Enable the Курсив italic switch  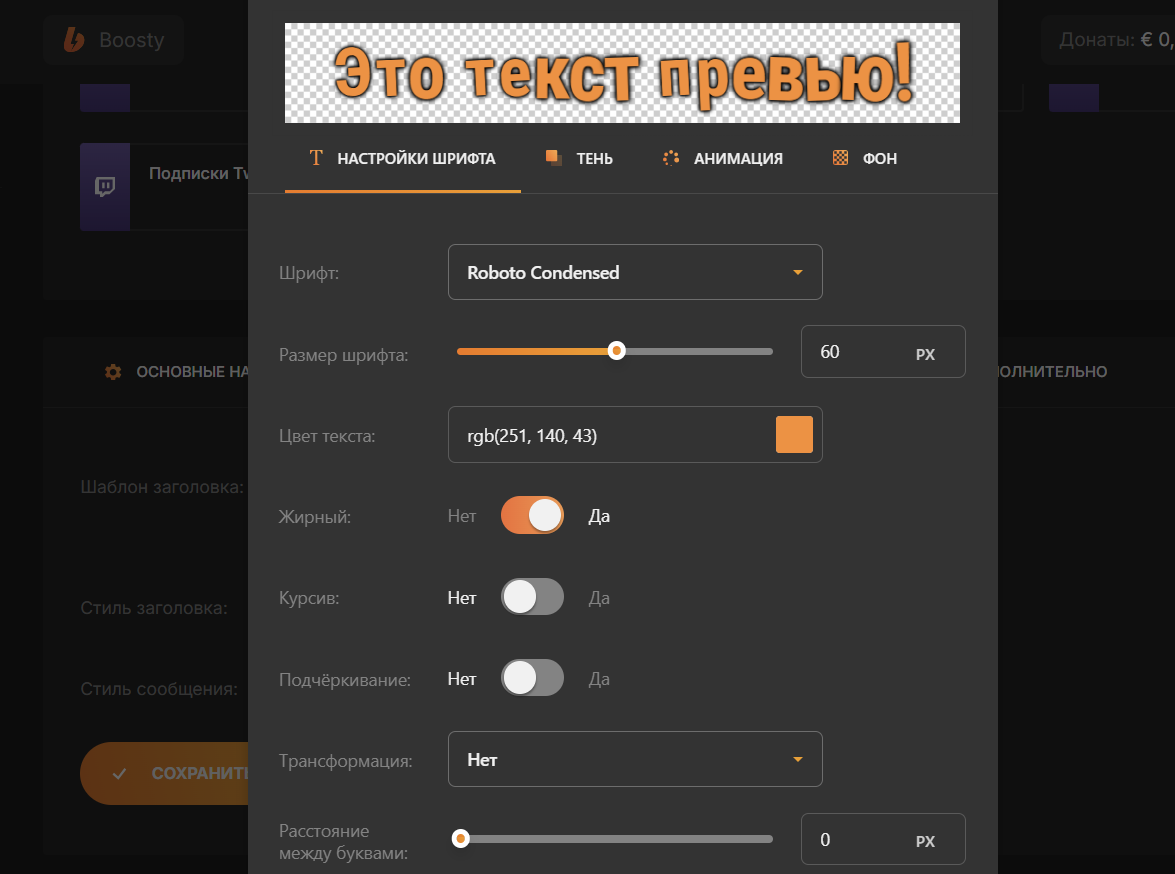[532, 597]
